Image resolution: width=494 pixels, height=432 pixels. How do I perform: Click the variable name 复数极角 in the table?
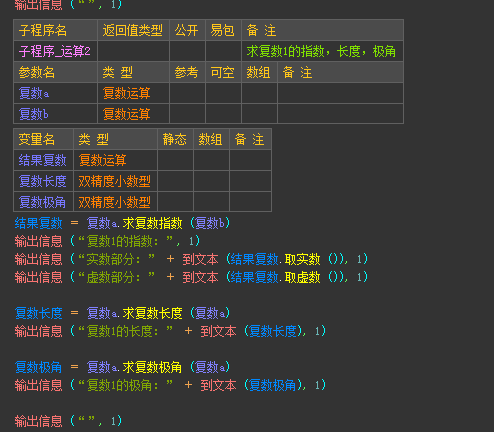(x=43, y=202)
